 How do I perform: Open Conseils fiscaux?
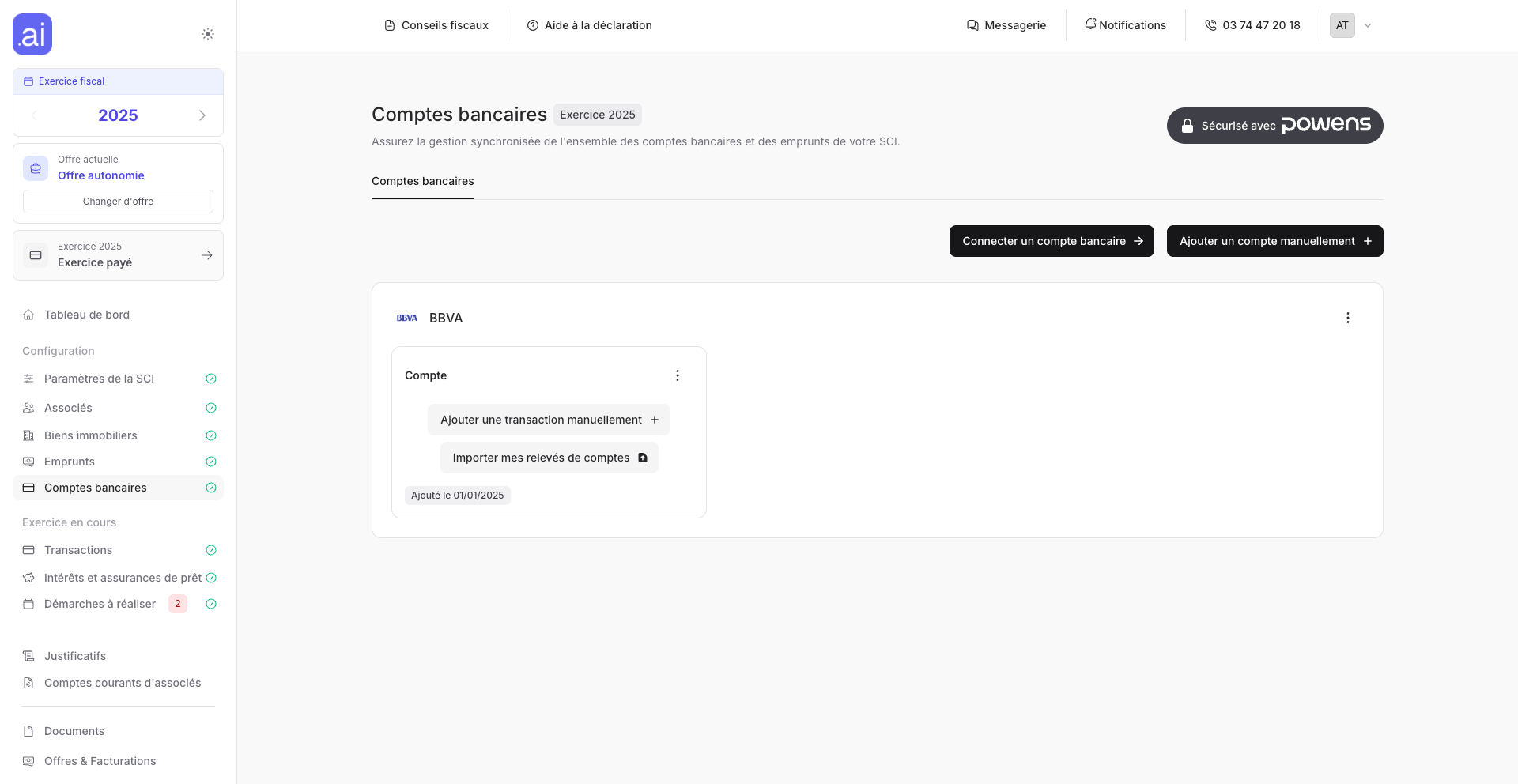(x=436, y=24)
